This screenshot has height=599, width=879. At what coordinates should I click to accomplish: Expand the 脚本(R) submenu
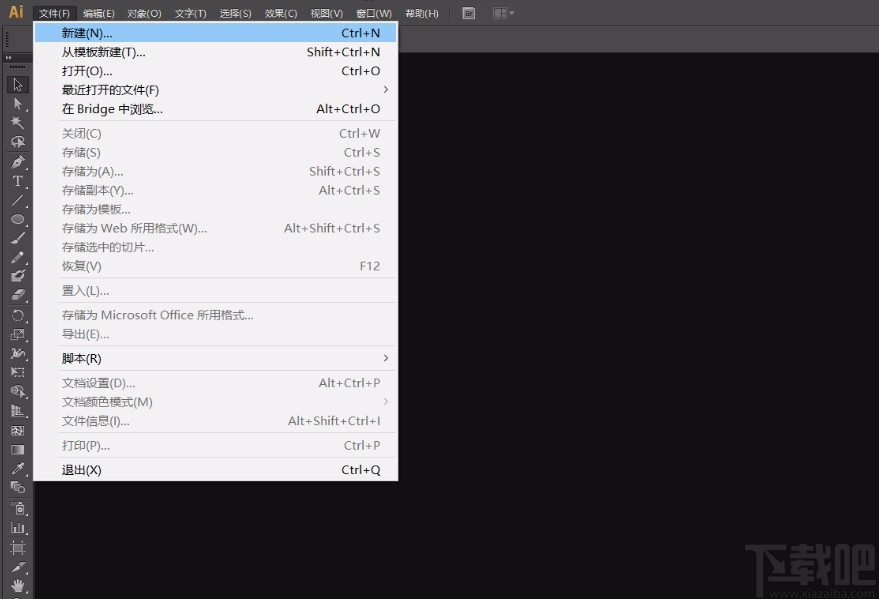click(x=215, y=358)
